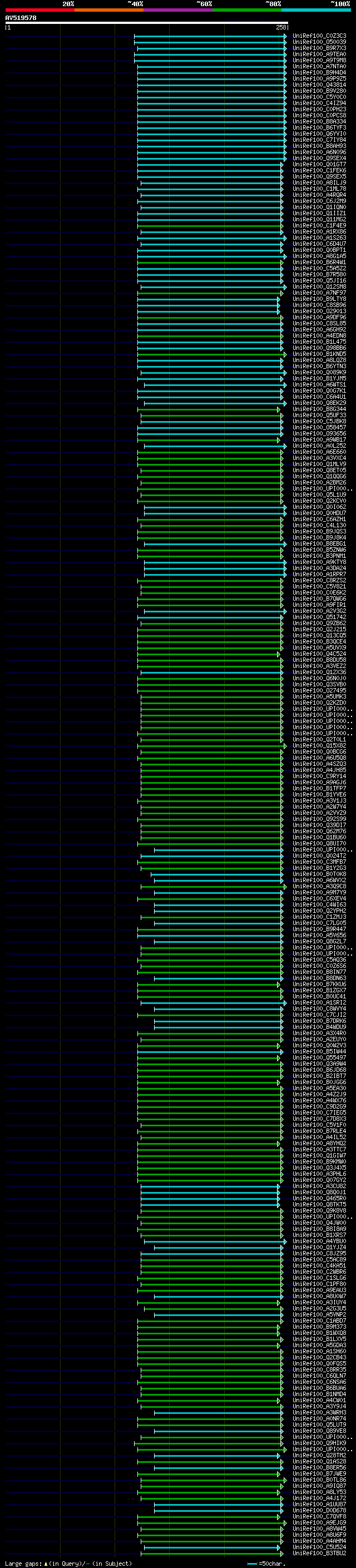The height and width of the screenshot is (1568, 356).
Task: Click the =50char. scale legend
Action: [266, 1564]
